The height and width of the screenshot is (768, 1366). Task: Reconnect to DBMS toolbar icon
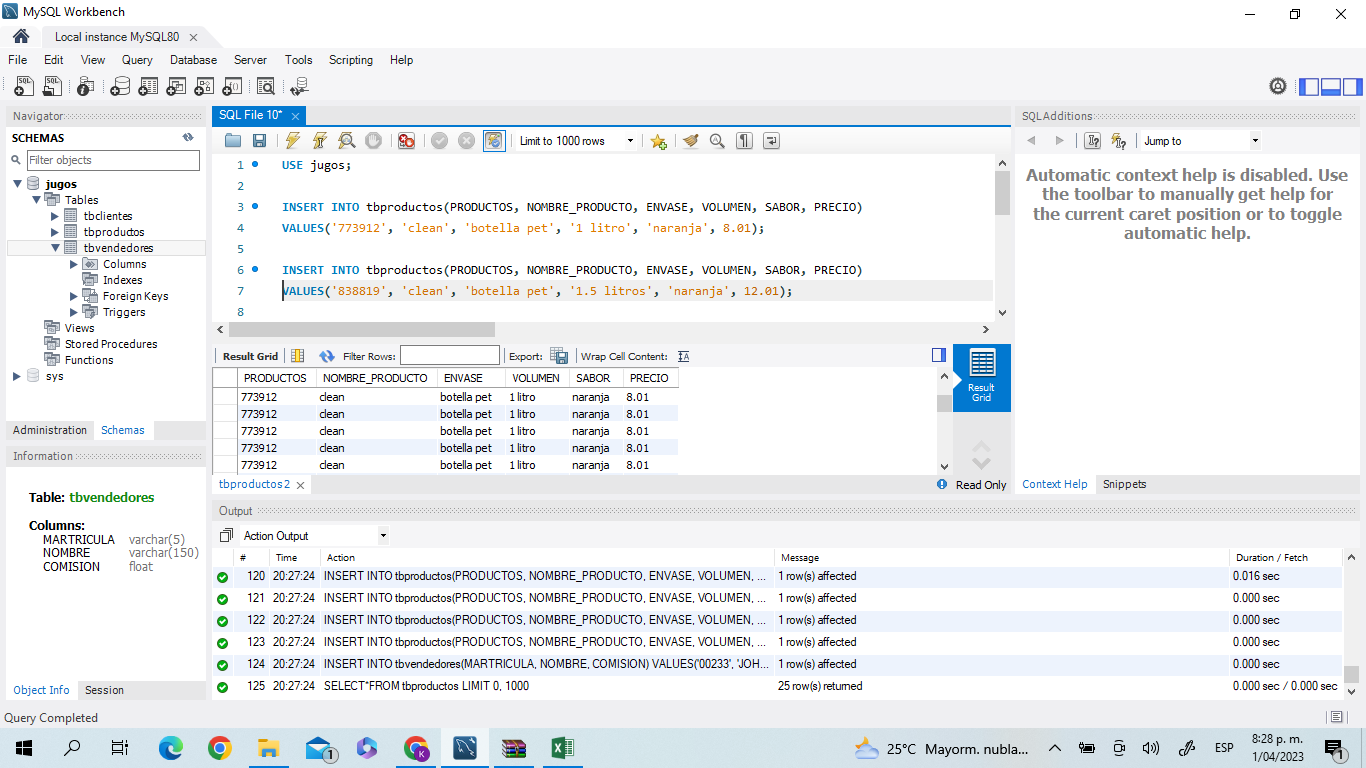point(299,87)
